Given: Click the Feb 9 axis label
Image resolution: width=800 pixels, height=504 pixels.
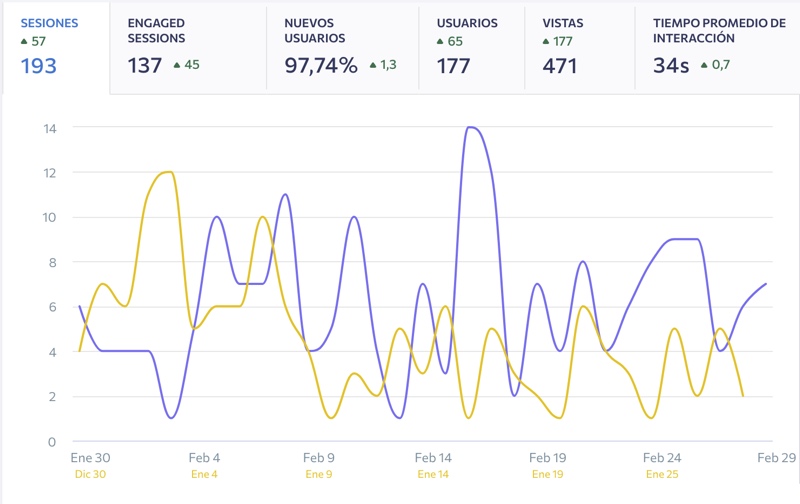Looking at the screenshot, I should 318,458.
